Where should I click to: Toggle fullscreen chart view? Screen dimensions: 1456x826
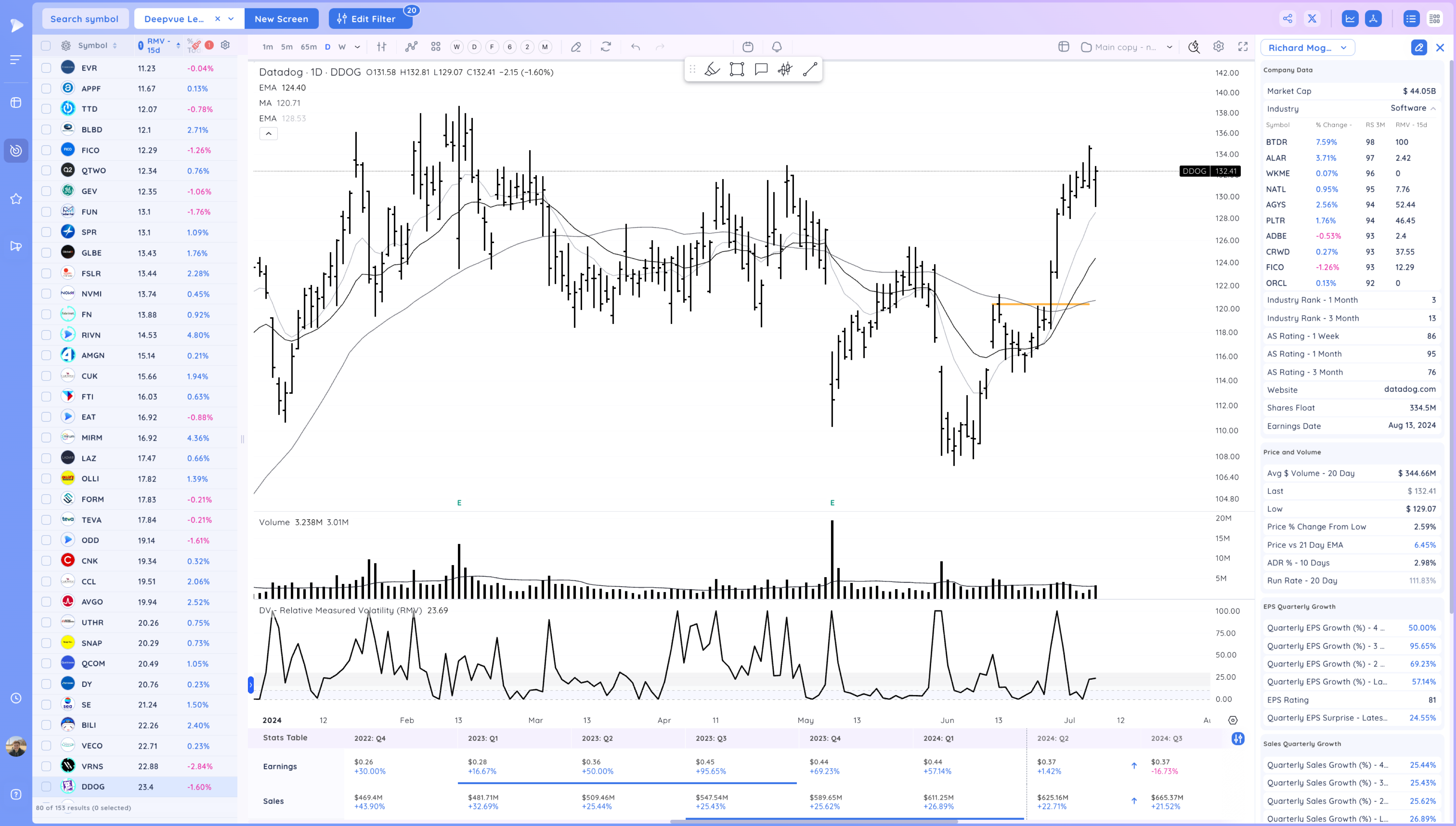click(x=1243, y=47)
